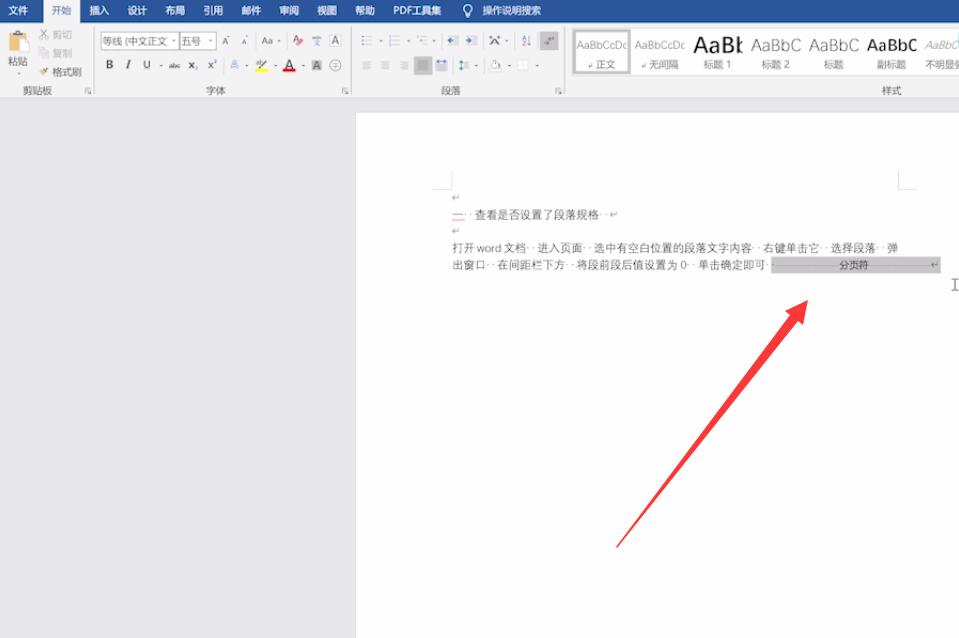959x638 pixels.
Task: Decrease font size with the smaller A icon
Action: (x=244, y=41)
